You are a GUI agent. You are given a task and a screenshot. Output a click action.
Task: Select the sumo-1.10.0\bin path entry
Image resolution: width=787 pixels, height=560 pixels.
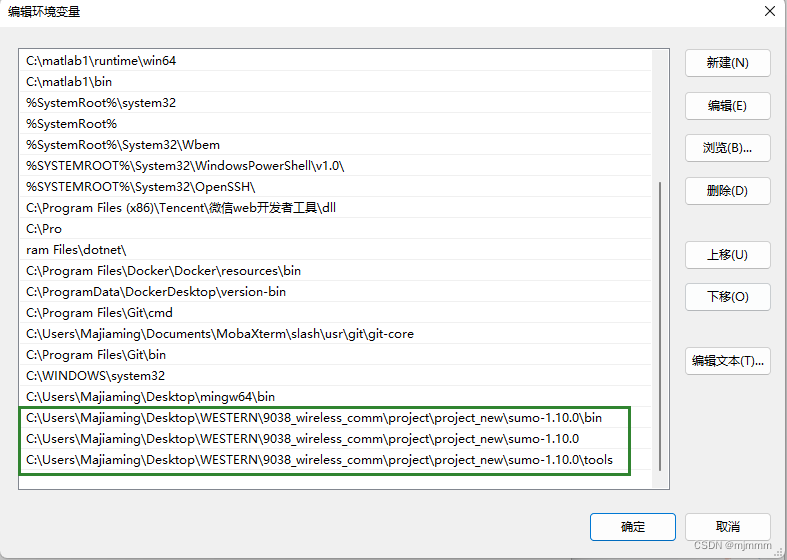(335, 418)
